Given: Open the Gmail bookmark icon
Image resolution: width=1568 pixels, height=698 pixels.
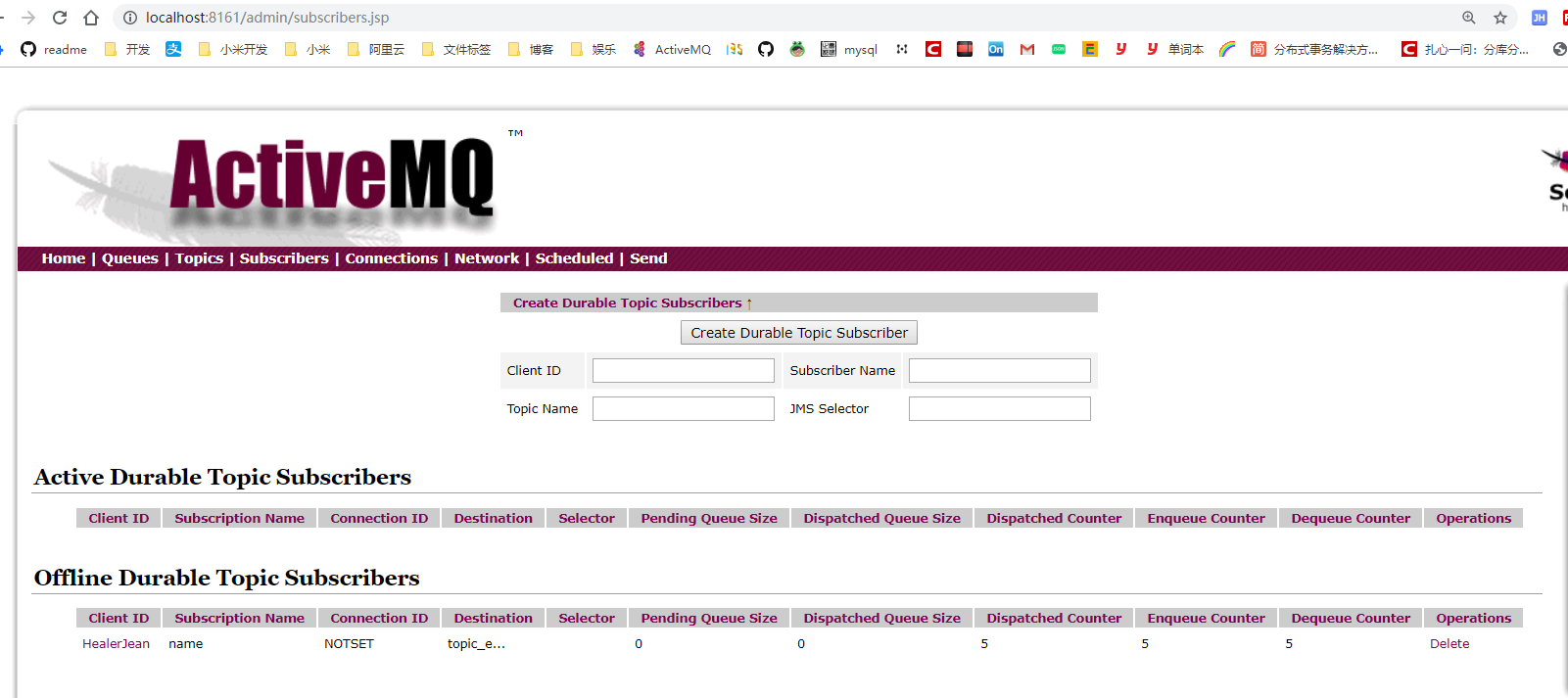Looking at the screenshot, I should click(x=1027, y=49).
